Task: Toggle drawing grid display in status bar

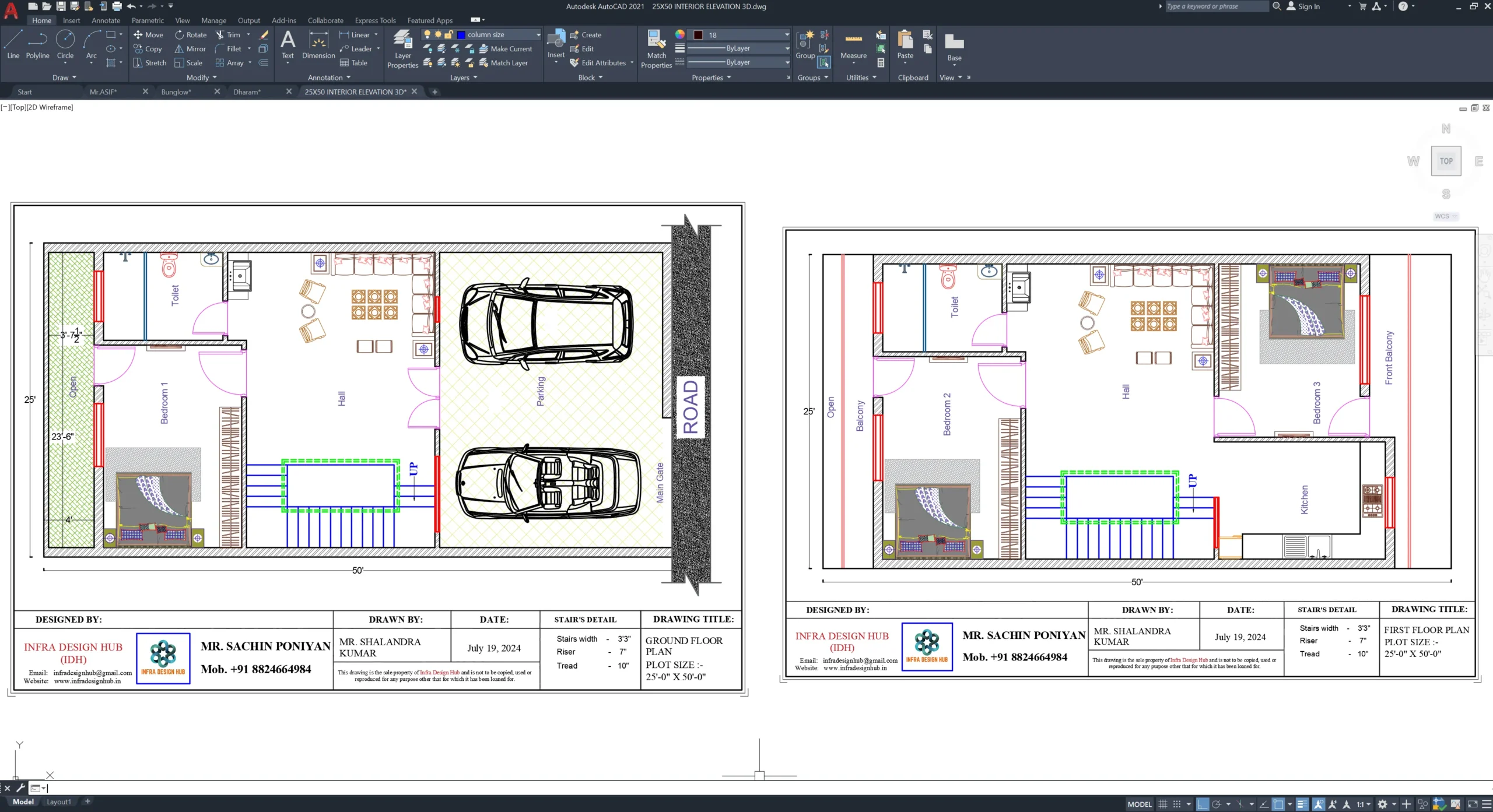Action: coord(1163,804)
